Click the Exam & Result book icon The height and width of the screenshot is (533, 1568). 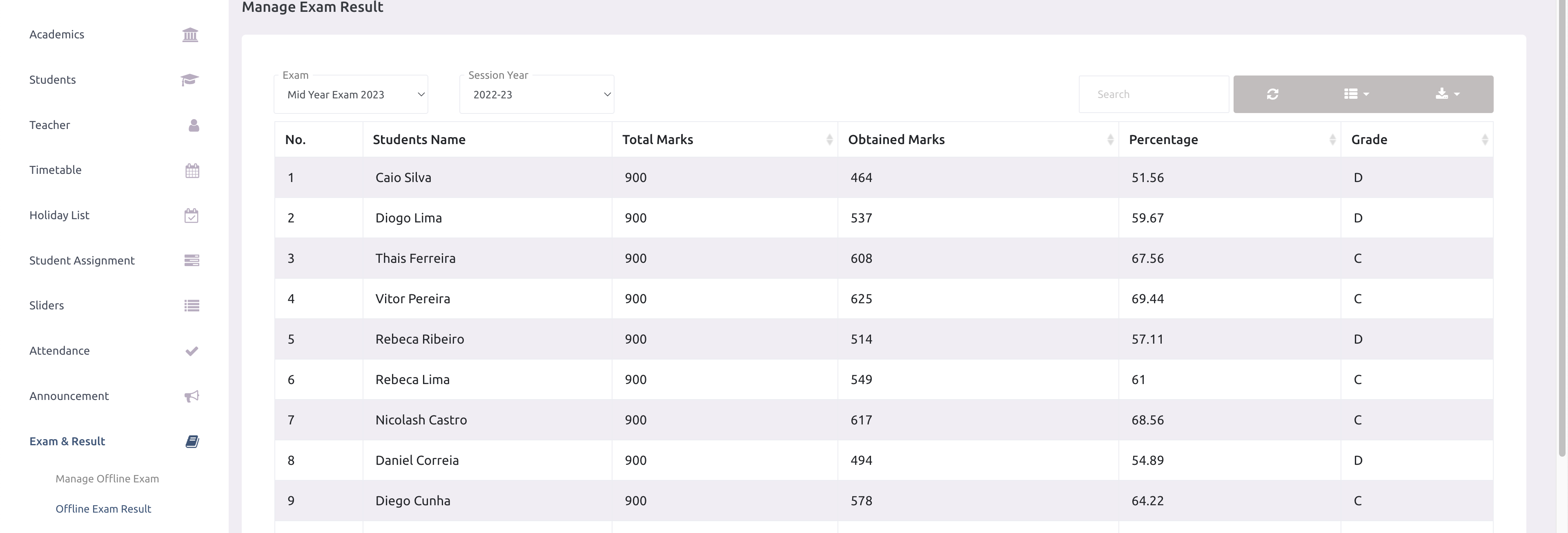192,442
